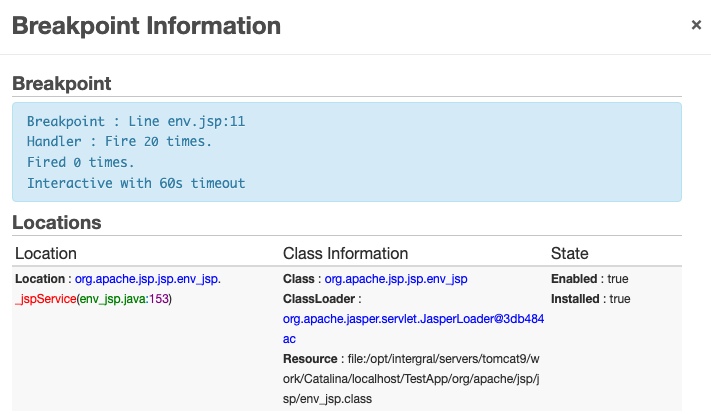Click the Class Information column header
The height and width of the screenshot is (414, 711).
(346, 253)
